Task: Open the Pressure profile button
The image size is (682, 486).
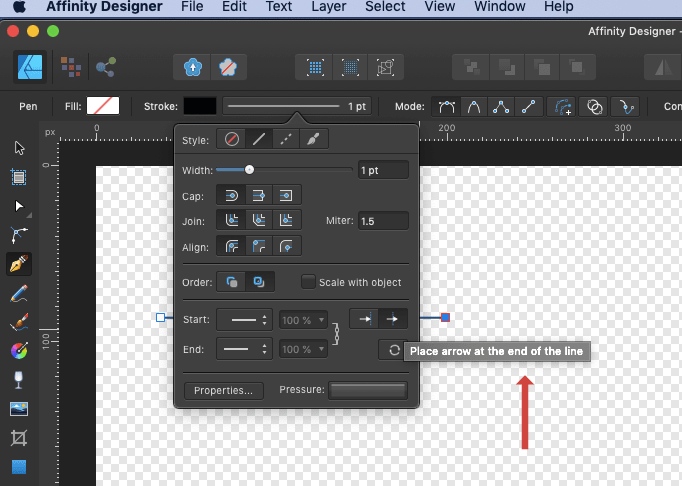Action: click(367, 390)
